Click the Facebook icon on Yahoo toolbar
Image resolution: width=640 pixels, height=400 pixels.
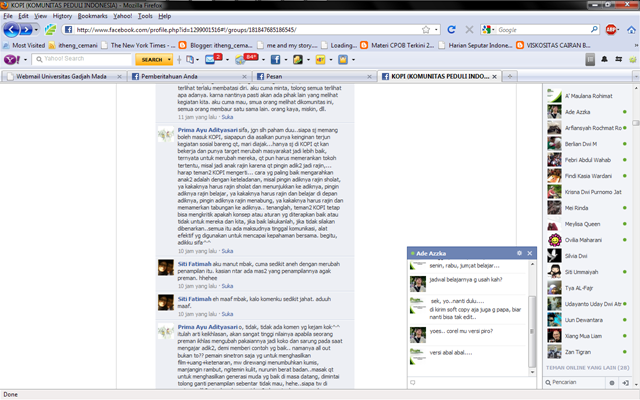coord(276,60)
